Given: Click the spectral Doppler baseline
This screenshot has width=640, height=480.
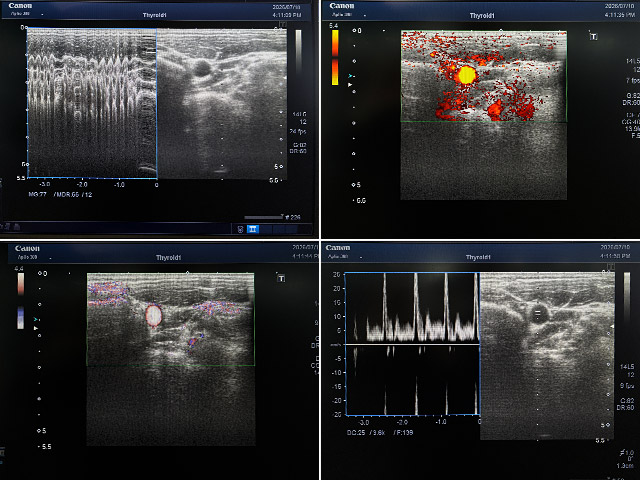Looking at the screenshot, I should point(412,344).
